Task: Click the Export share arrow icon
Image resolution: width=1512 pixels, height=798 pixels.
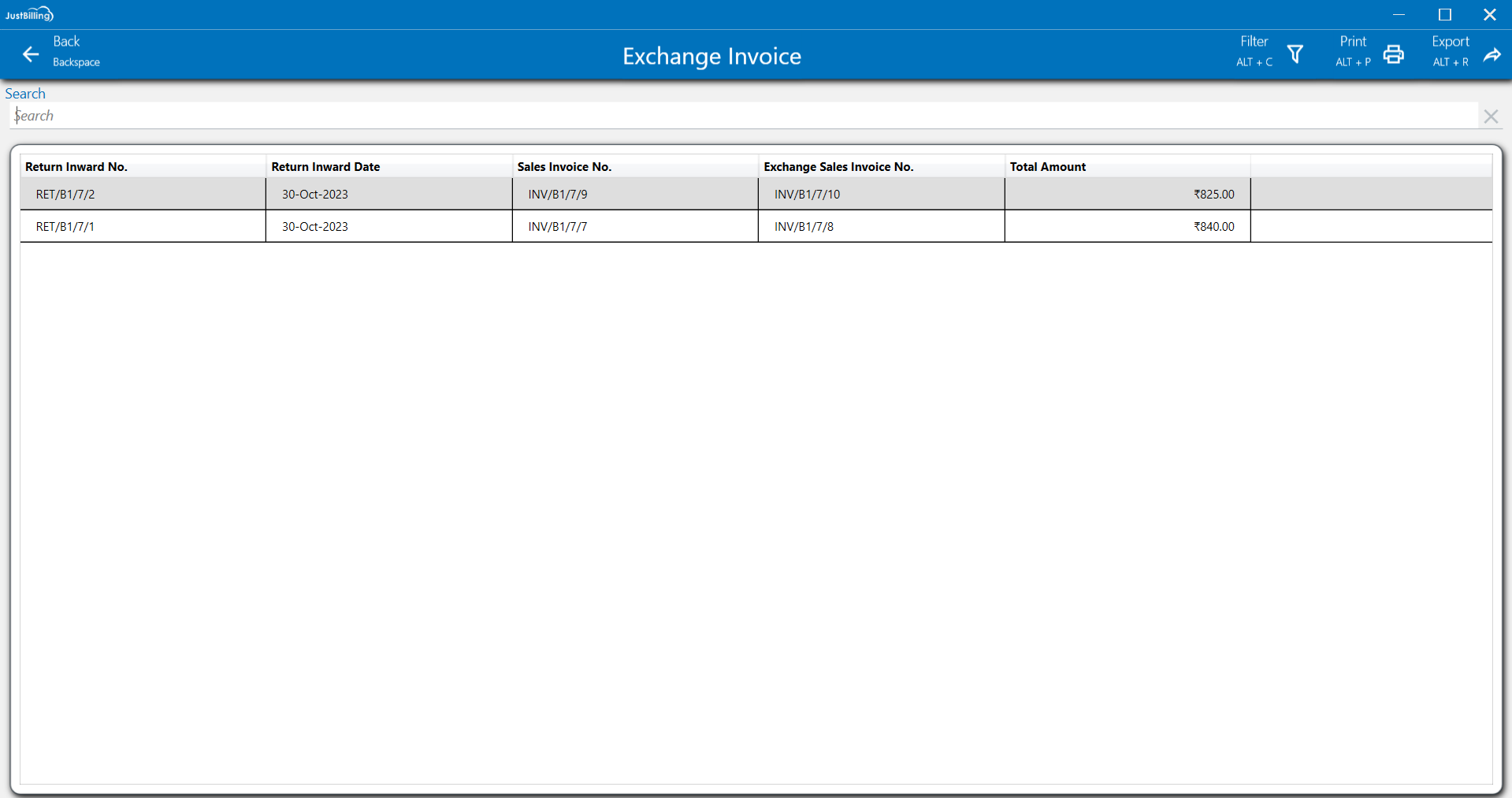Action: point(1492,54)
